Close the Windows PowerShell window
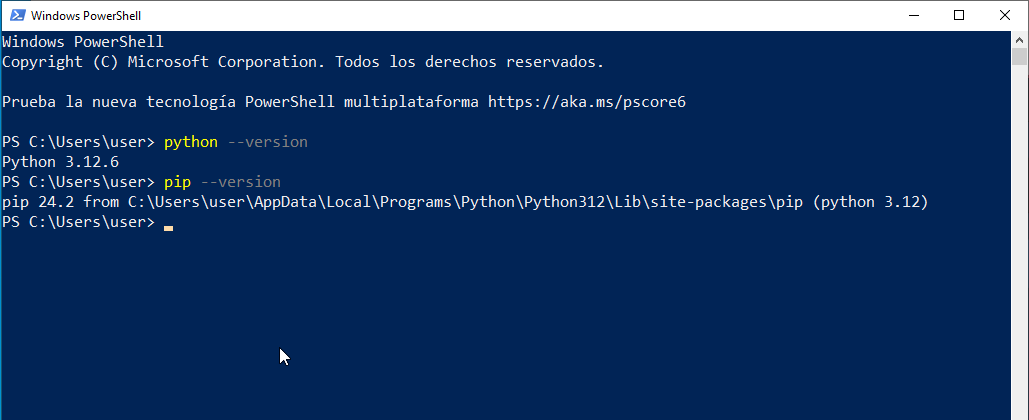 (x=1005, y=15)
